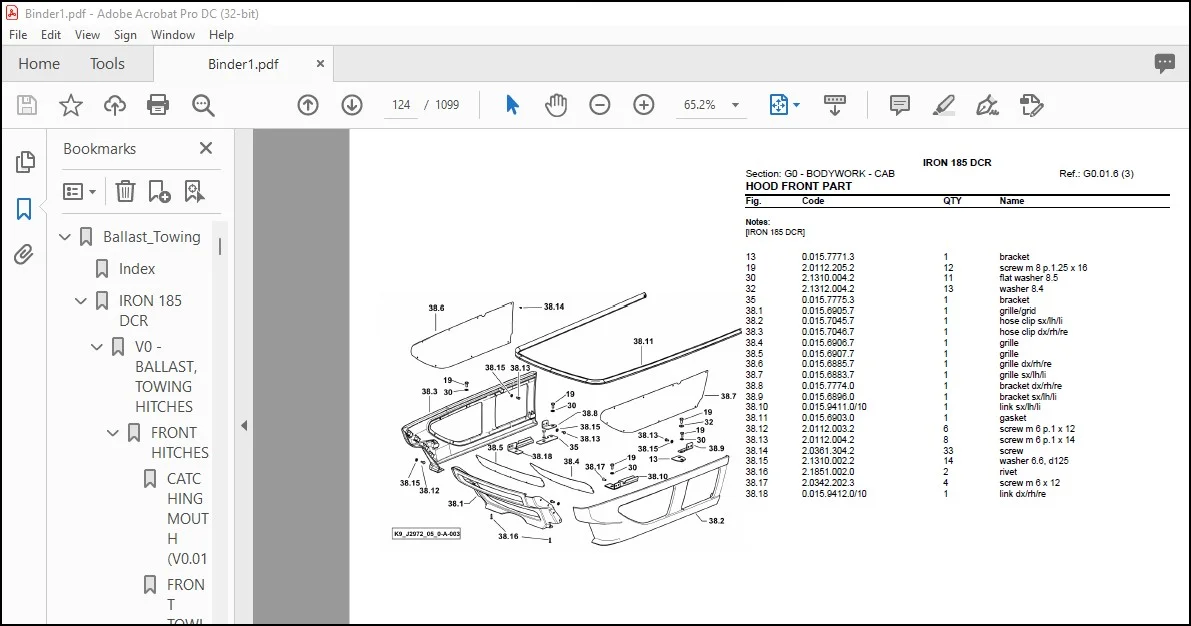Select the Binder1.pdf document tab
The height and width of the screenshot is (626, 1191).
(x=243, y=64)
